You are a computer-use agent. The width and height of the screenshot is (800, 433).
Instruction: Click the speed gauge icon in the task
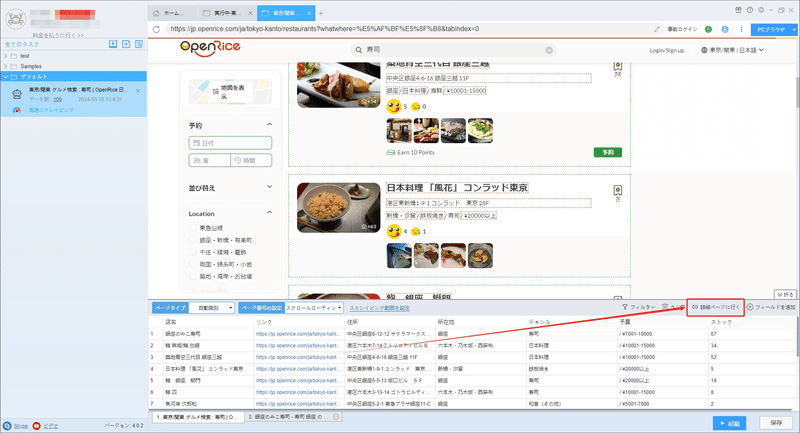(17, 110)
